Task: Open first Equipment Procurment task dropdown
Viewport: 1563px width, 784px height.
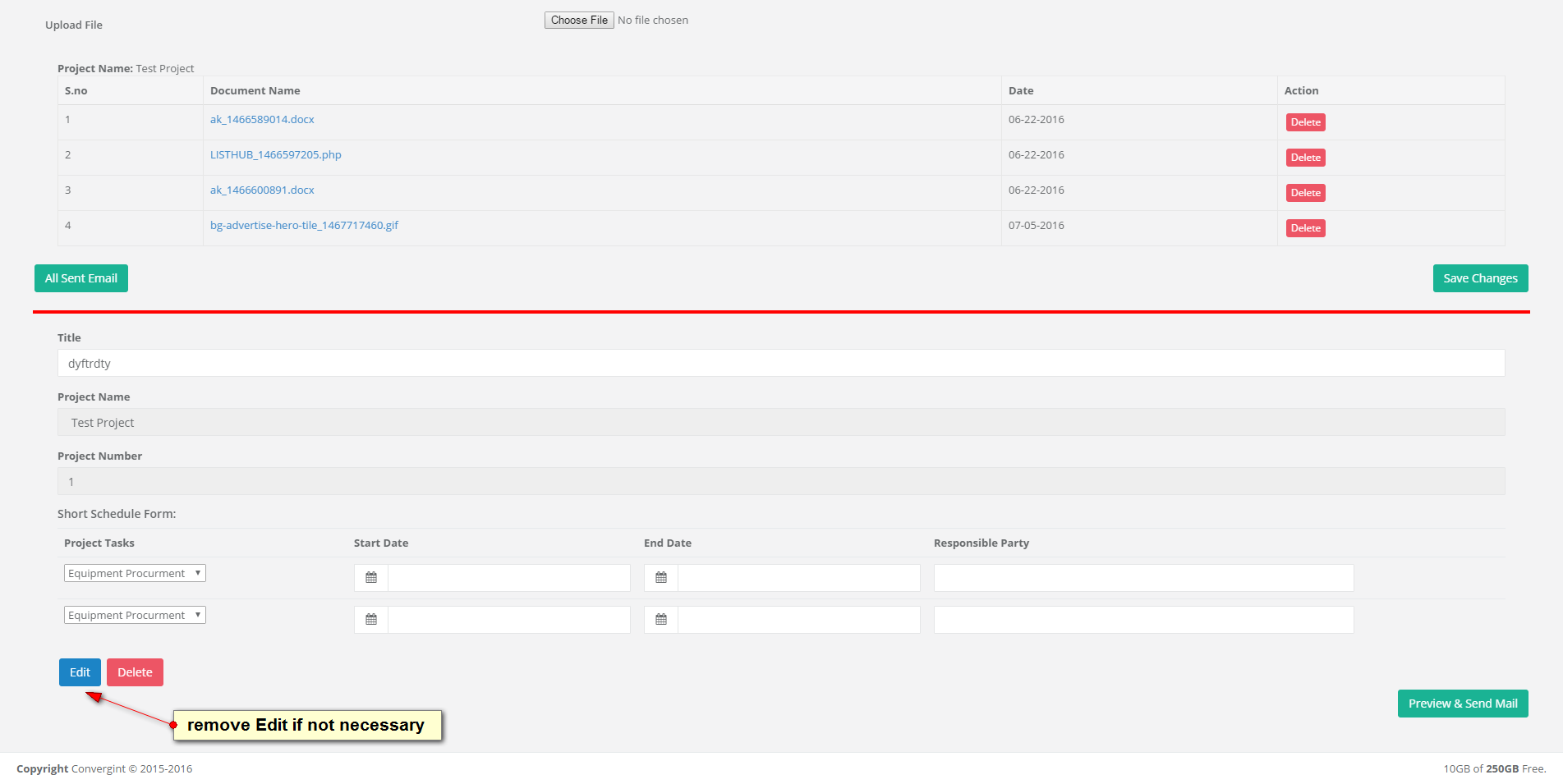Action: pos(135,573)
